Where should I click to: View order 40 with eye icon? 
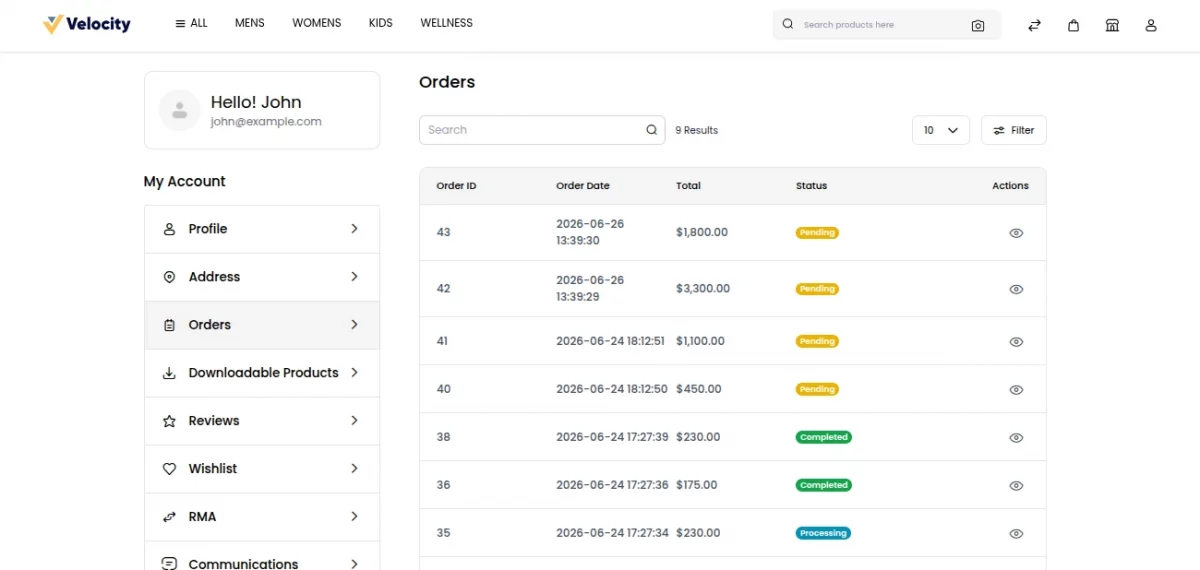[1016, 390]
